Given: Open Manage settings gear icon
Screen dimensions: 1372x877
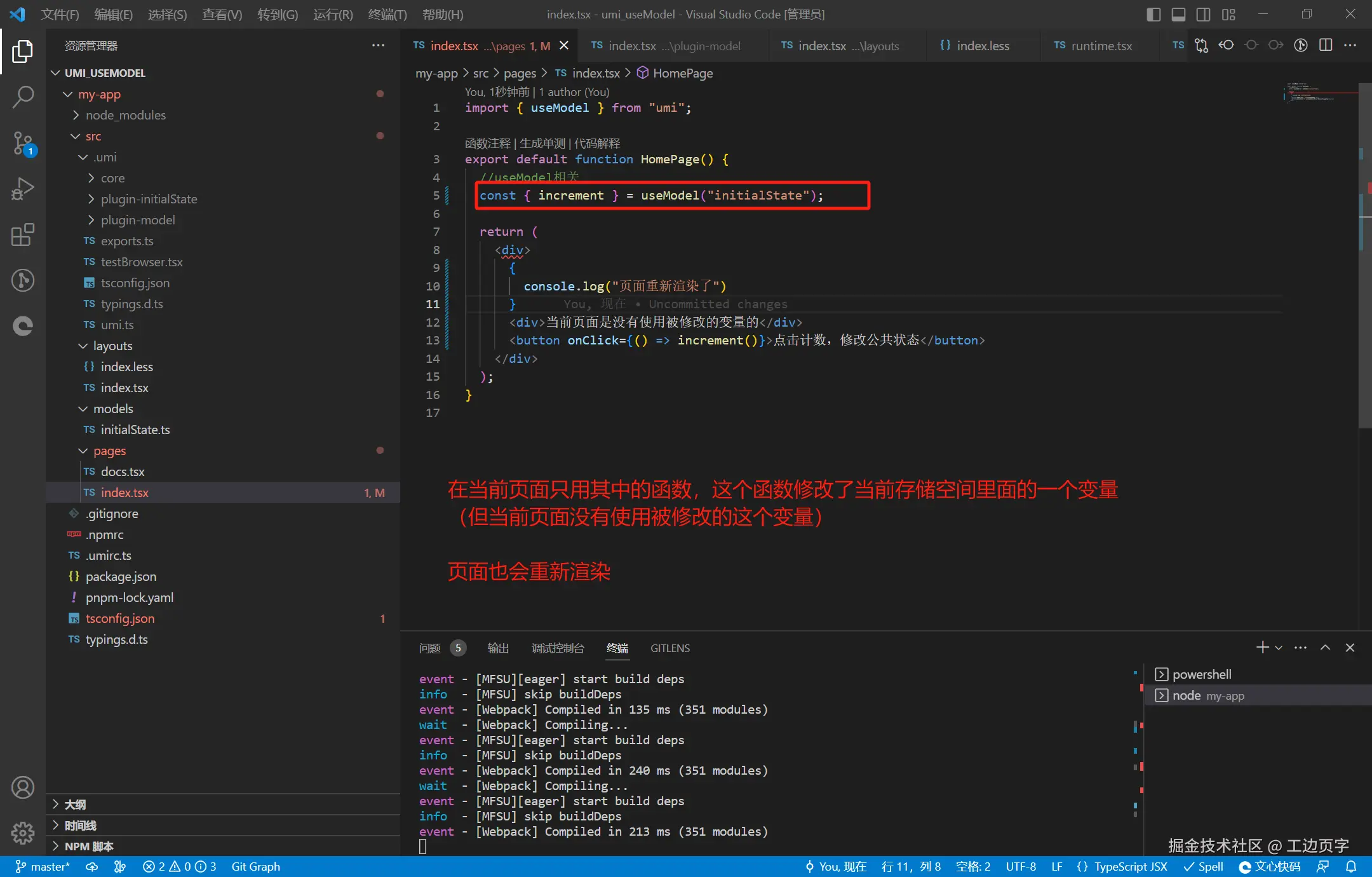Looking at the screenshot, I should pyautogui.click(x=23, y=832).
